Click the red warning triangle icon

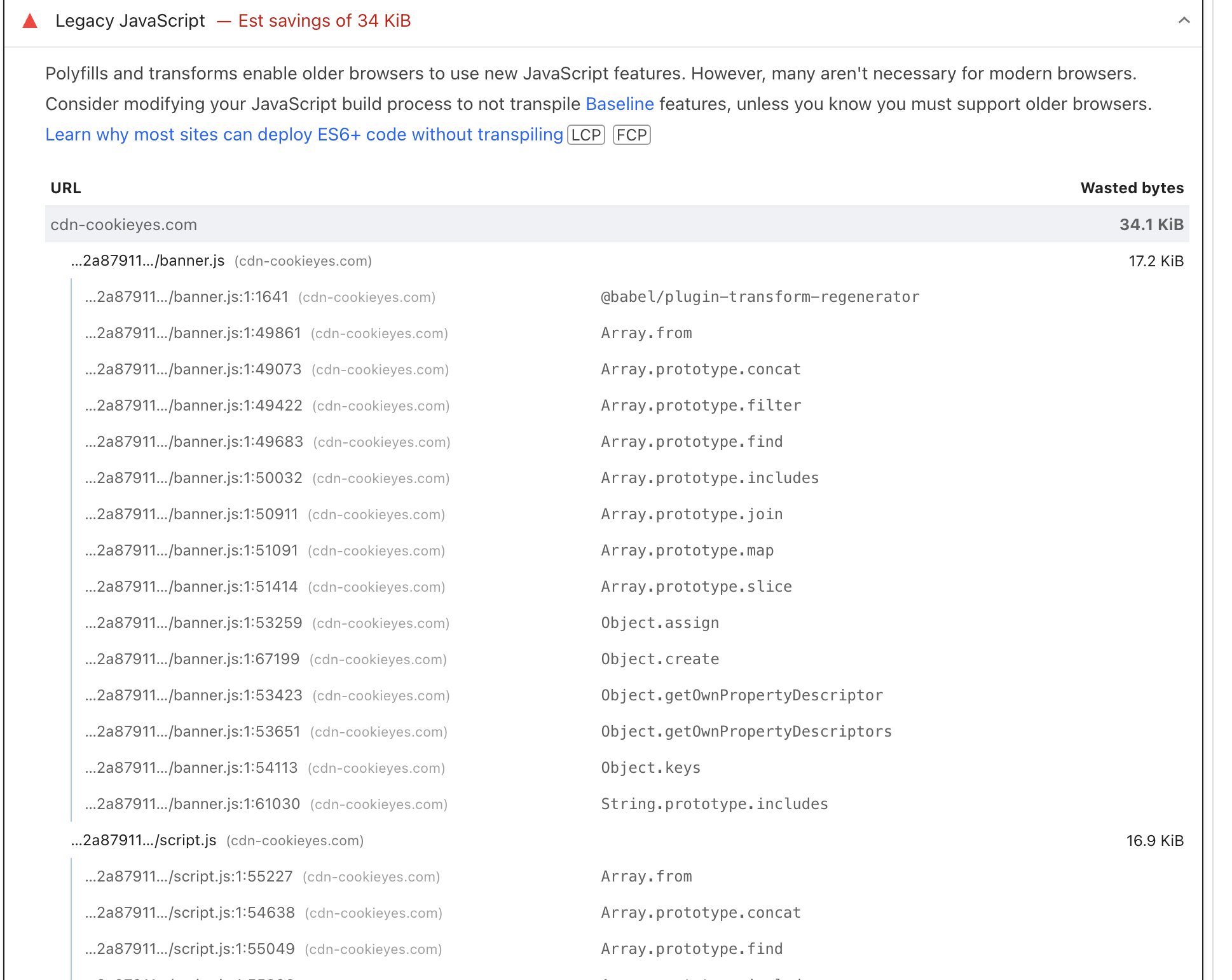pos(30,21)
